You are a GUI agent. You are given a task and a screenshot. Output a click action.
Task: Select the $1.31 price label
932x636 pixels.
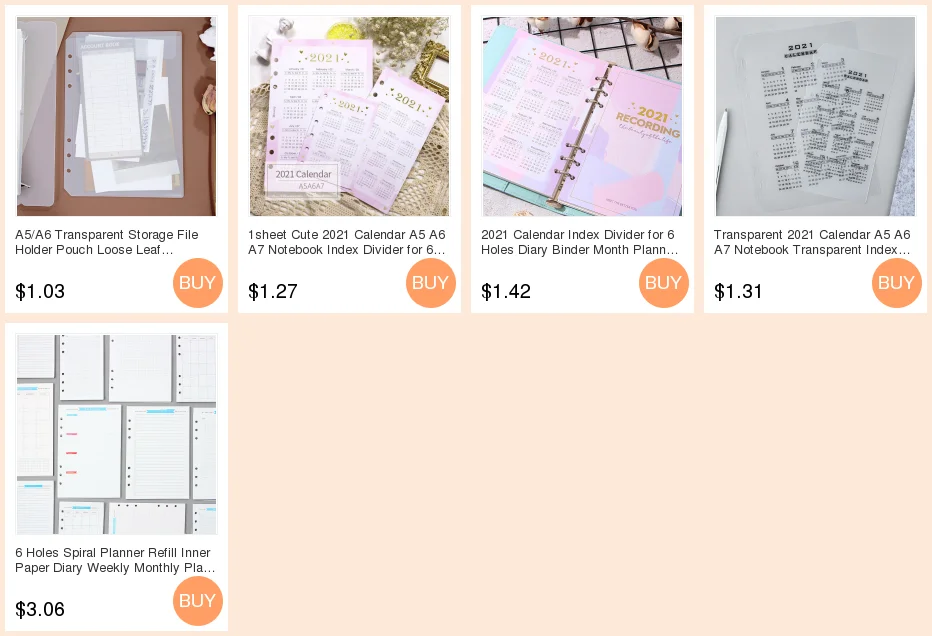(x=738, y=291)
